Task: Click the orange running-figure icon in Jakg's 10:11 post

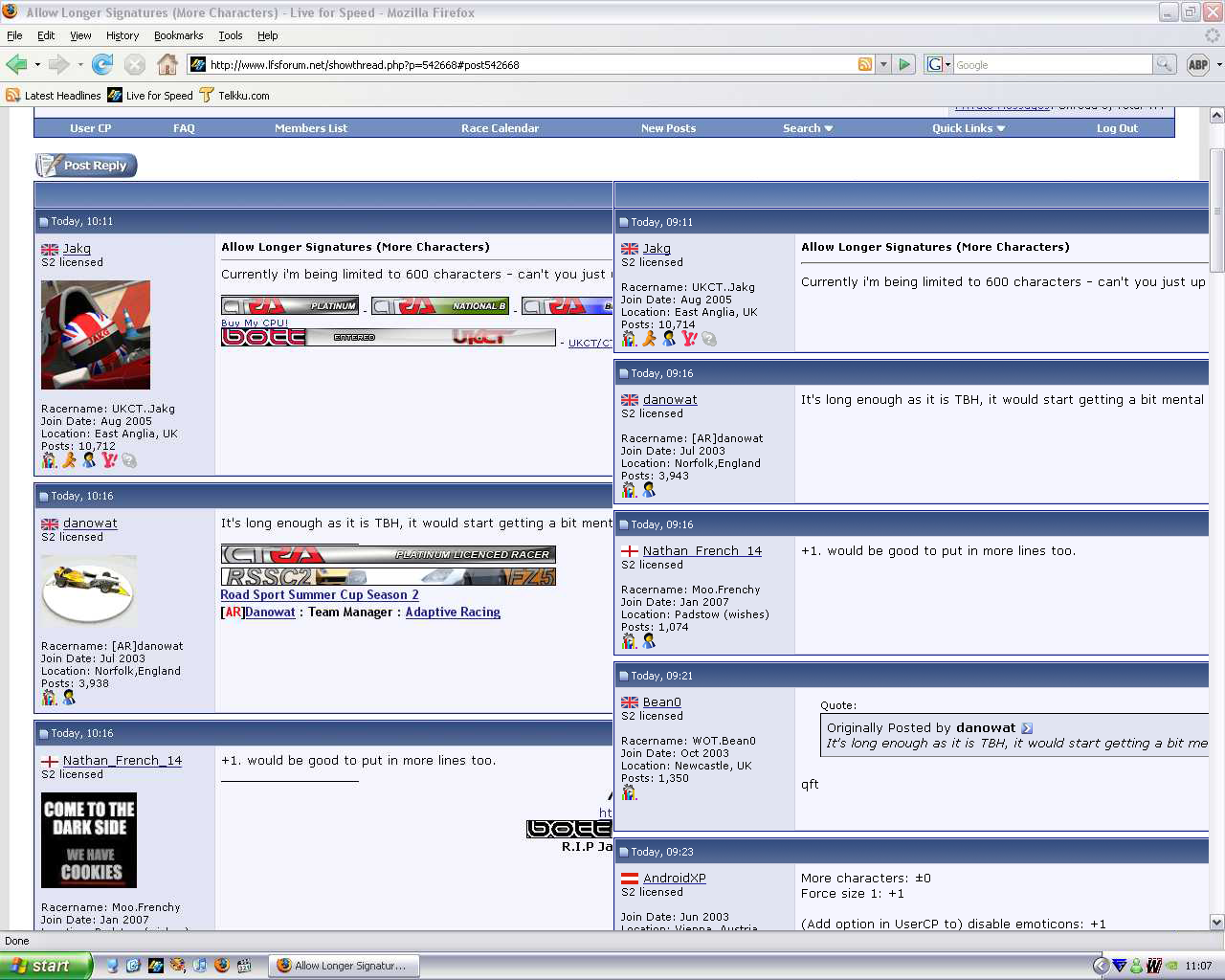Action: coord(69,460)
